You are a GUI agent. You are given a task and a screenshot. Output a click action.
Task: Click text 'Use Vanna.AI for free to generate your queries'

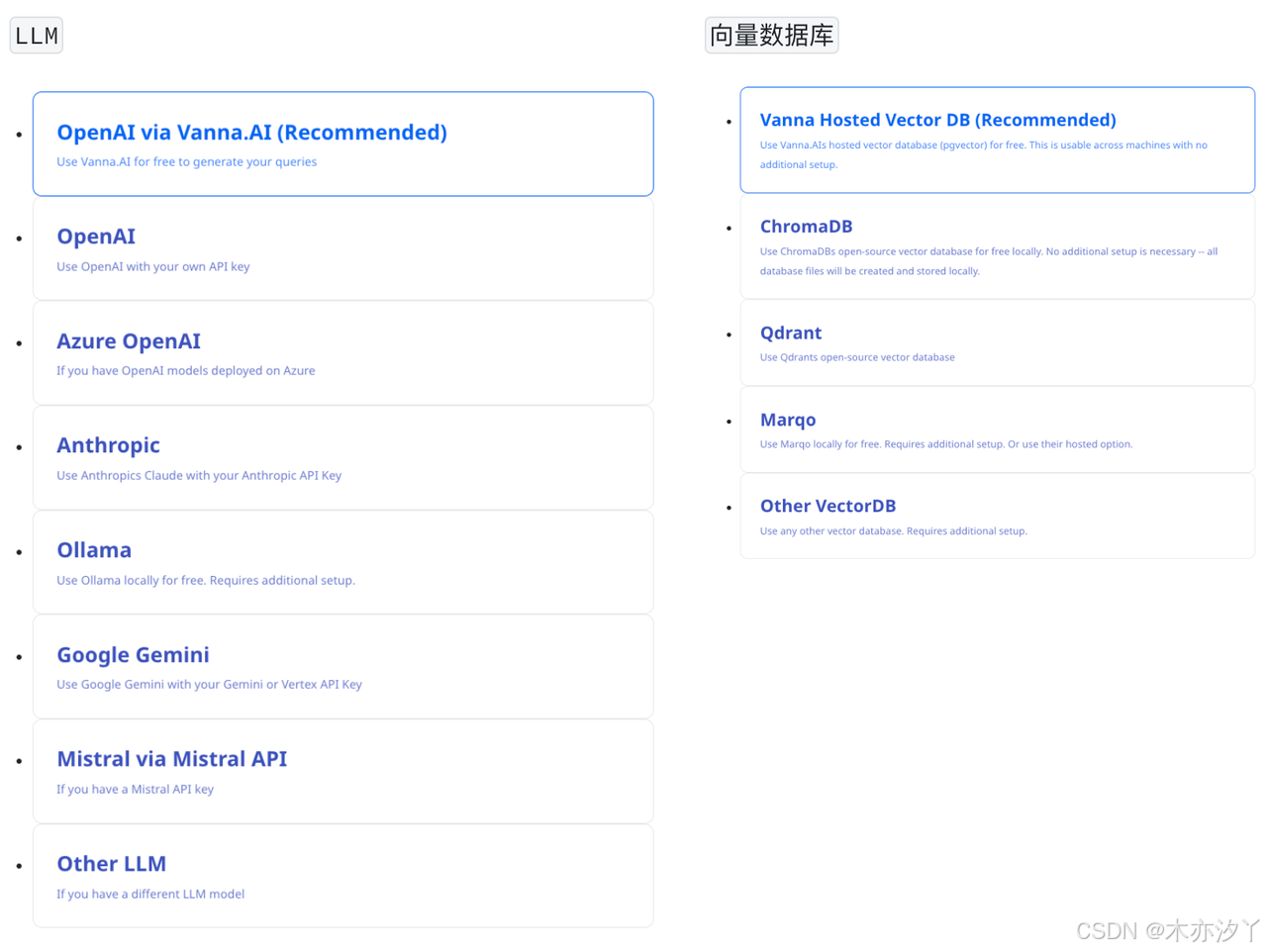186,162
